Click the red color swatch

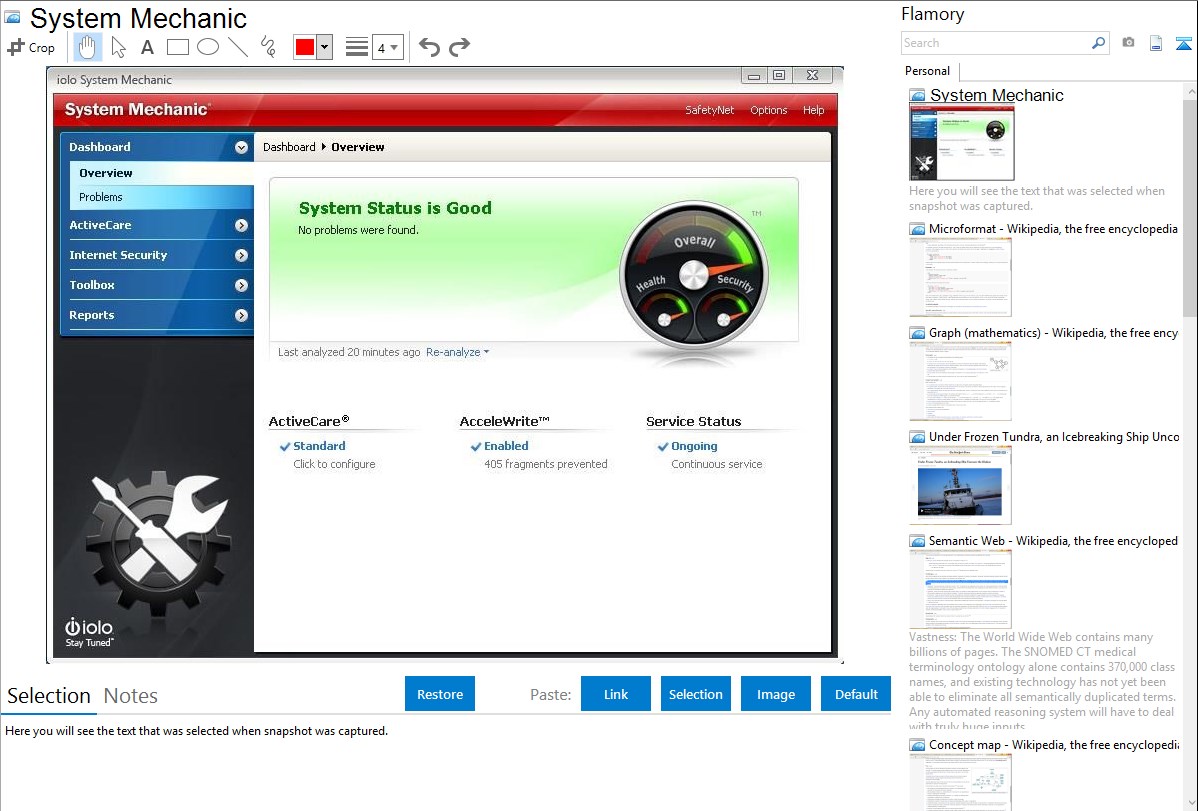point(305,47)
